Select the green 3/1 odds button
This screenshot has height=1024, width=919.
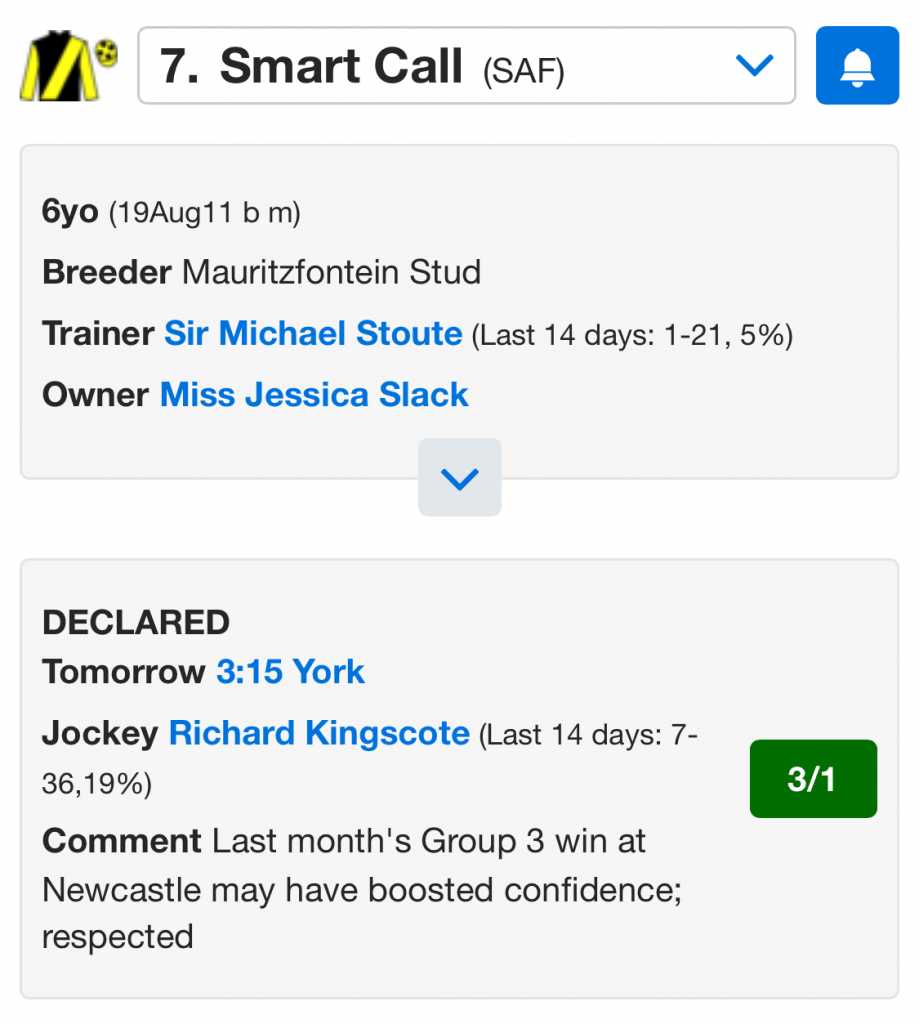click(x=812, y=779)
